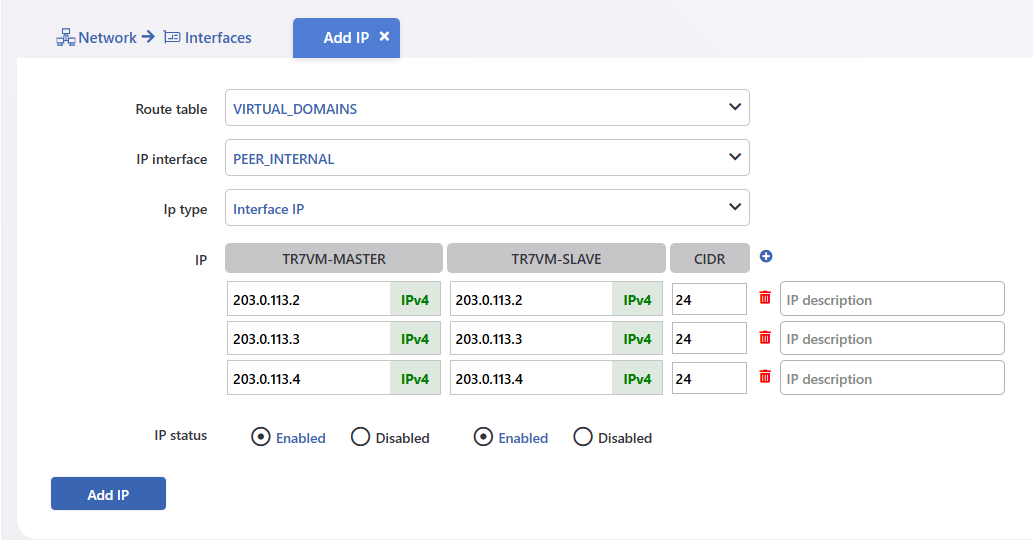Edit master IP field 203.0.113.3

coord(309,338)
